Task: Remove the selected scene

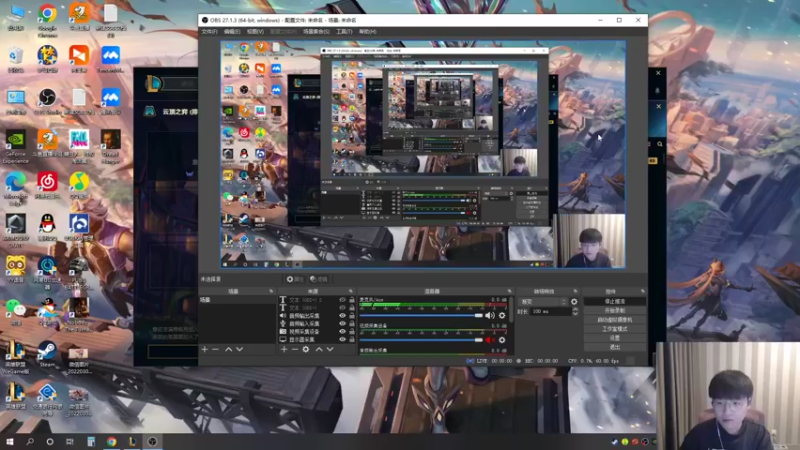Action: (x=215, y=349)
